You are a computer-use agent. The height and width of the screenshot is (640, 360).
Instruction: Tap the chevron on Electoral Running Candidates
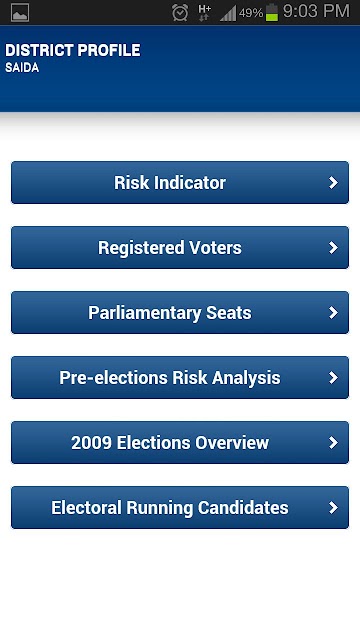(x=333, y=507)
